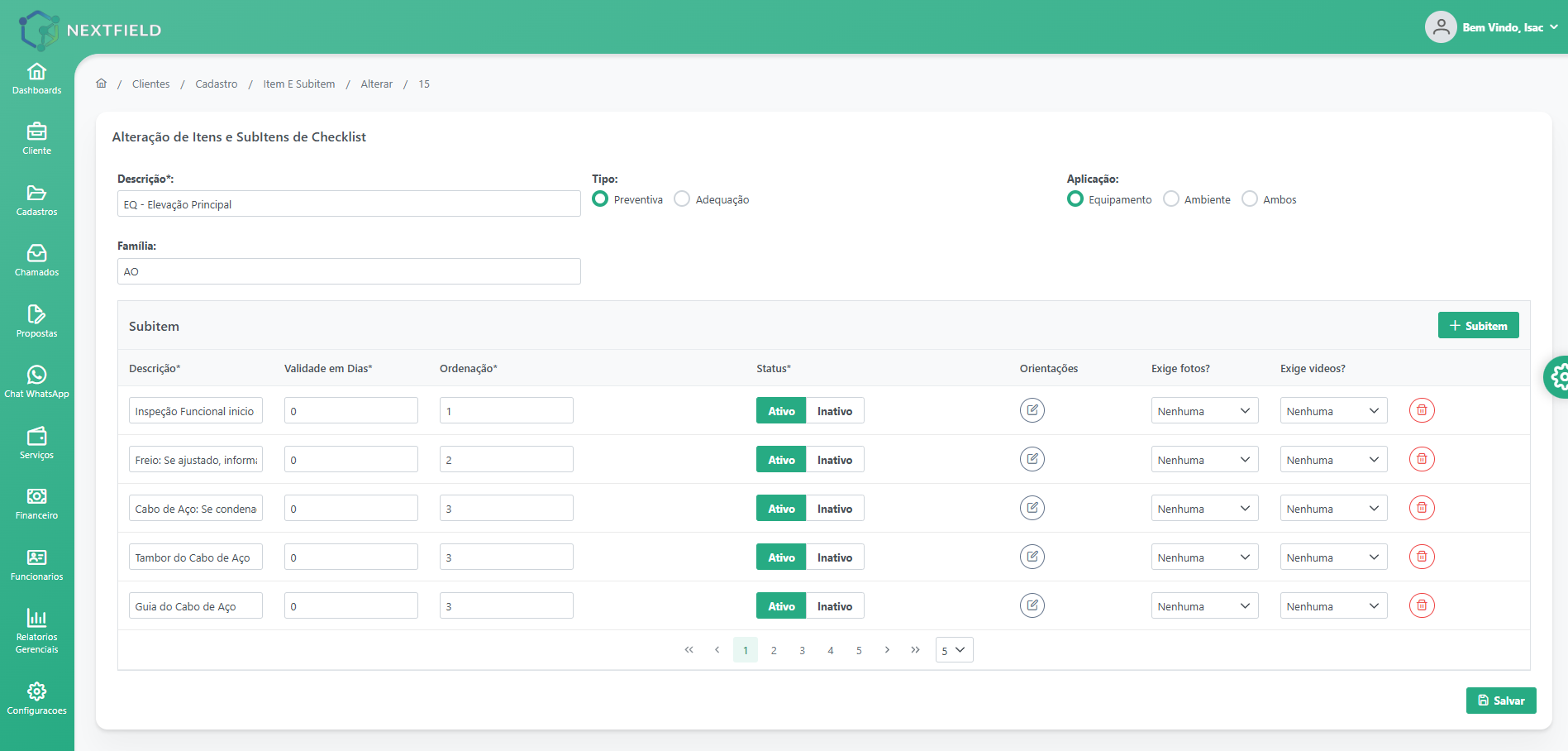Click the Salvar button

[1501, 701]
